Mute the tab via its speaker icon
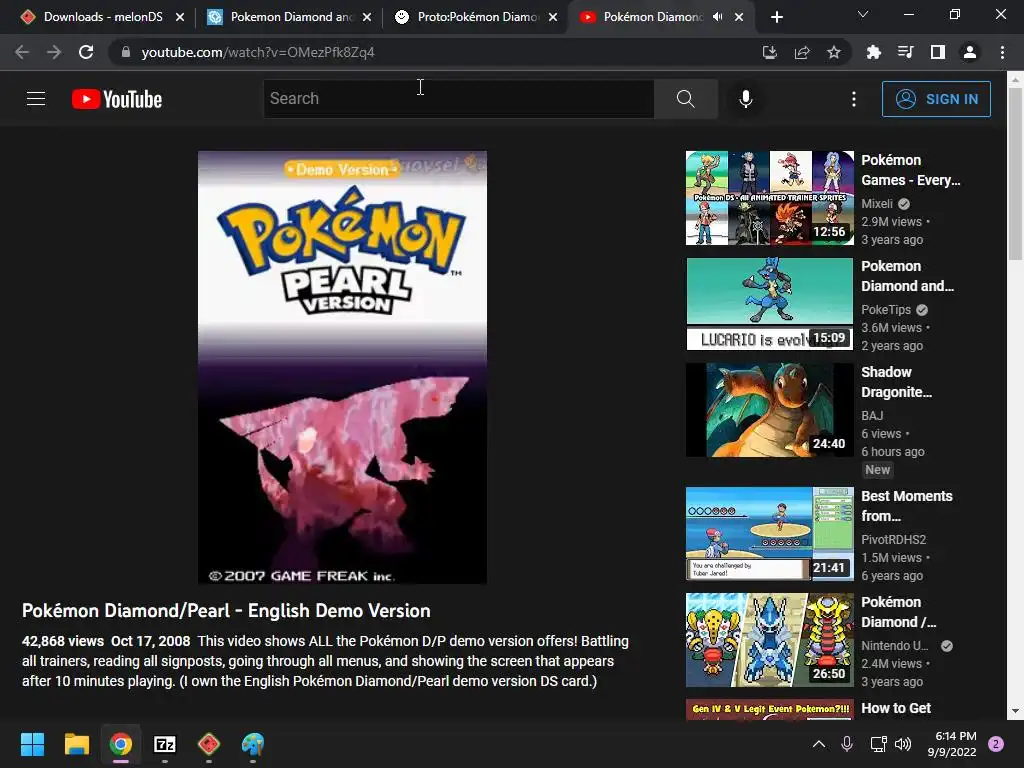This screenshot has width=1024, height=768. tap(718, 17)
